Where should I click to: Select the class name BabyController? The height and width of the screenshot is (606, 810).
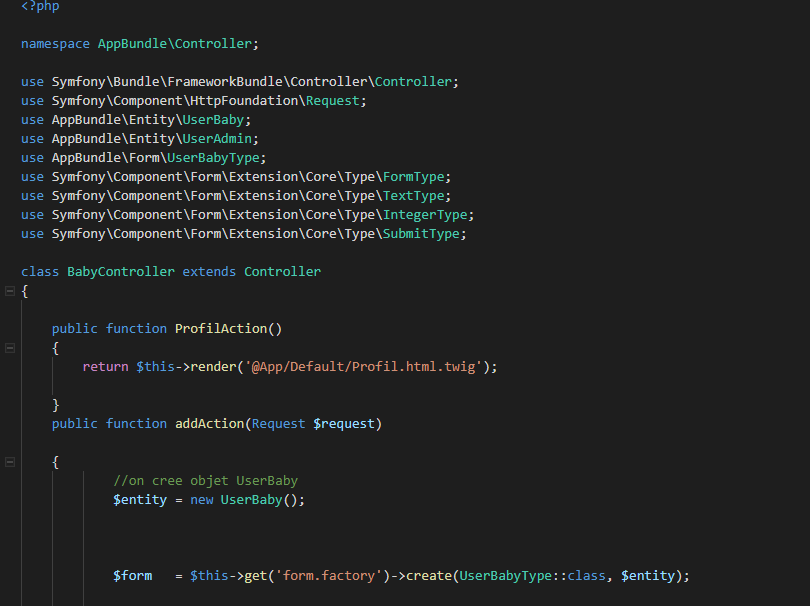120,271
